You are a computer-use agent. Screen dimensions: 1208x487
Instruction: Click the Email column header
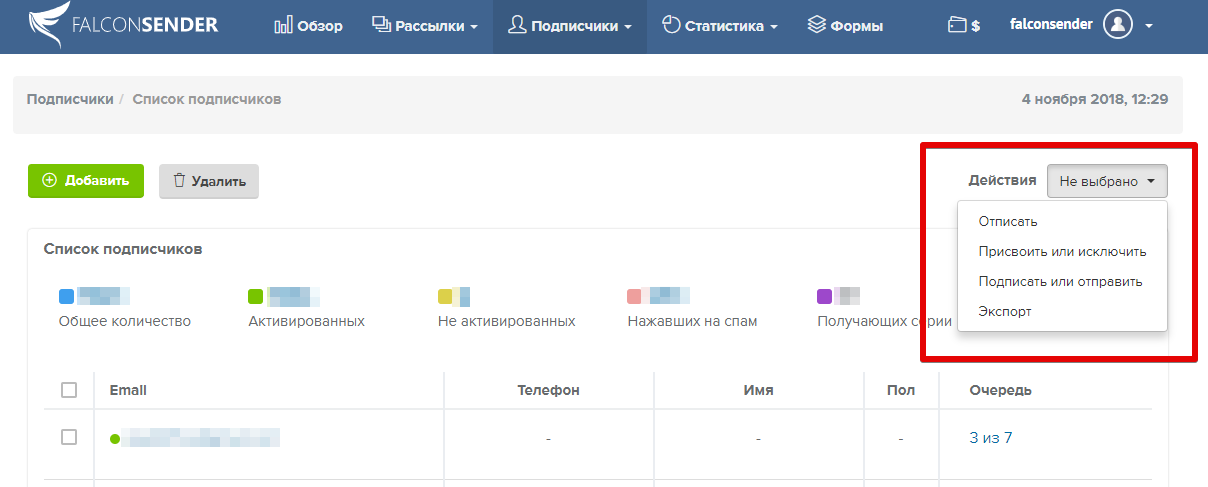tap(128, 390)
